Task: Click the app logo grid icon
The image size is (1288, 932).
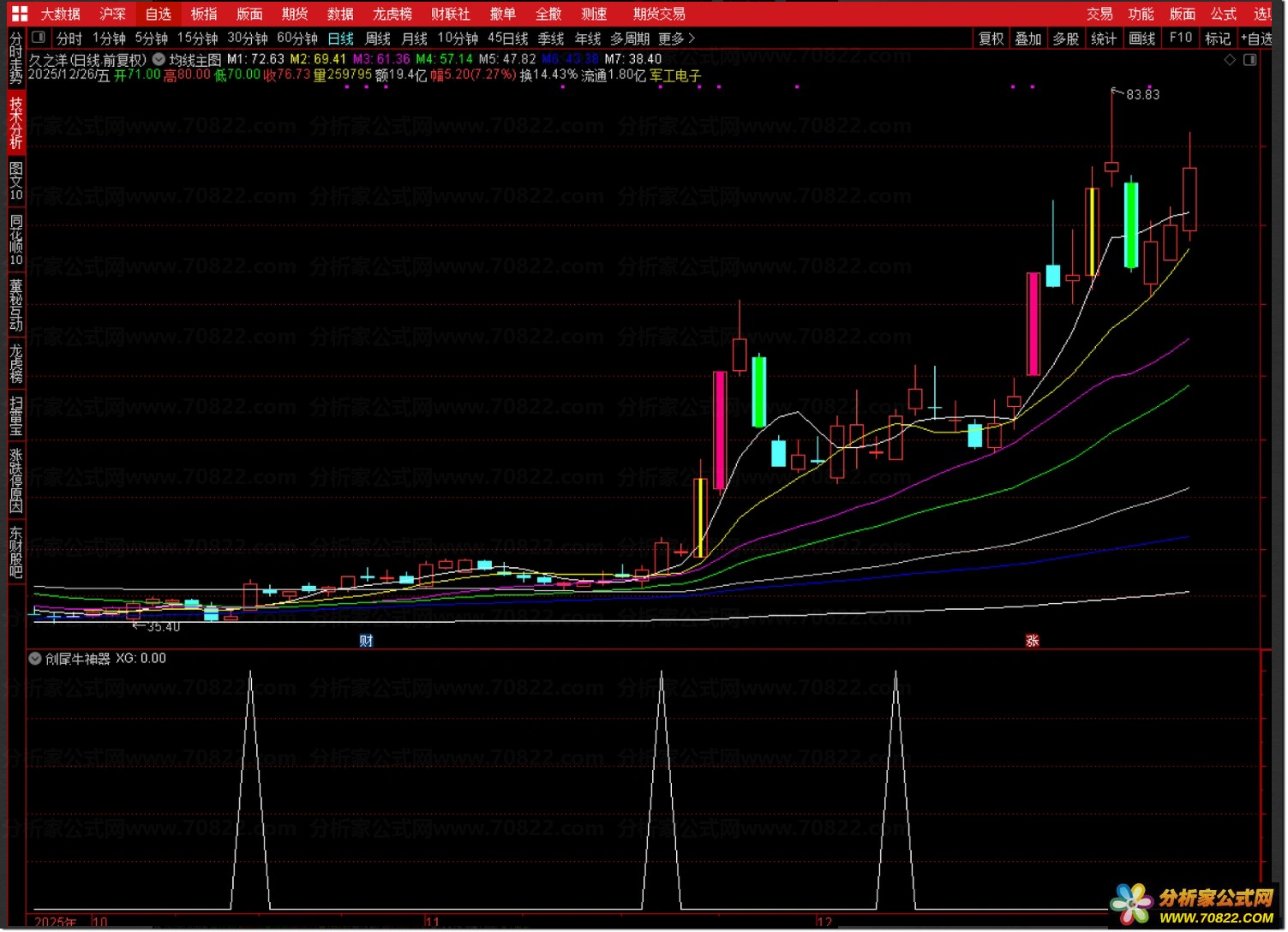Action: pos(19,14)
